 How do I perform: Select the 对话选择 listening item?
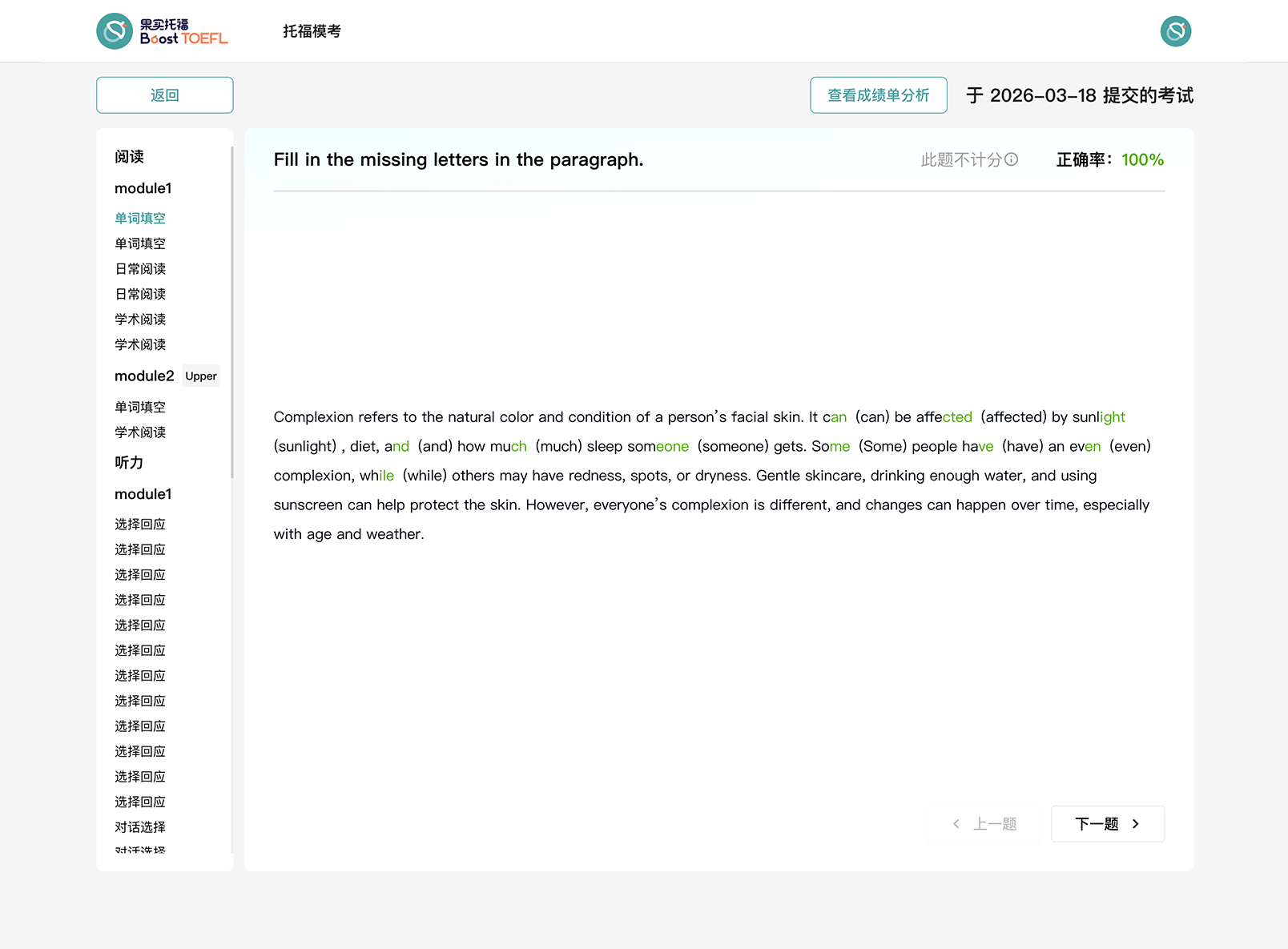coord(140,826)
